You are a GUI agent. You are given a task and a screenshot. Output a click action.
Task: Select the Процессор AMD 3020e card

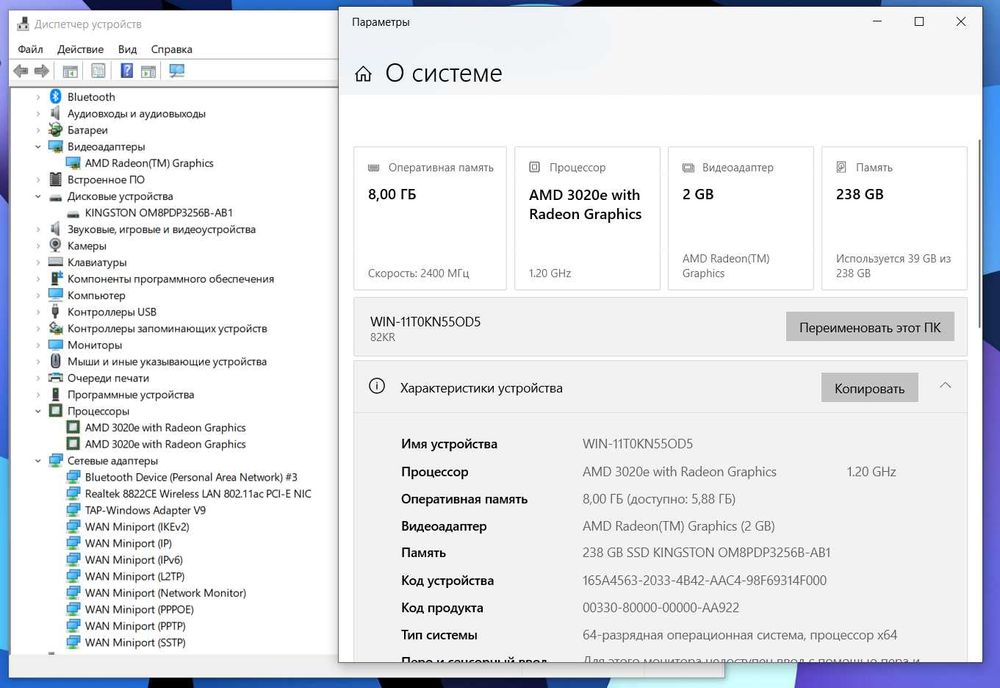coord(587,218)
